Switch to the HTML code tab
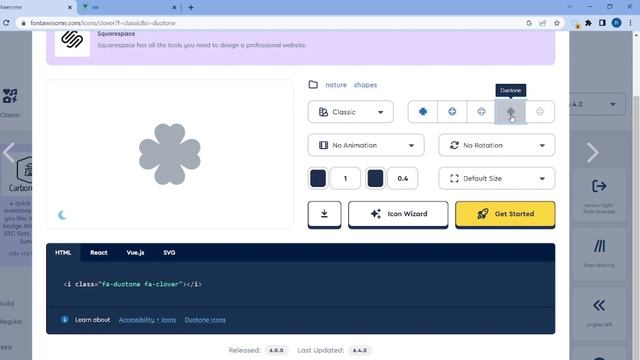Viewport: 640px width, 360px height. [63, 253]
